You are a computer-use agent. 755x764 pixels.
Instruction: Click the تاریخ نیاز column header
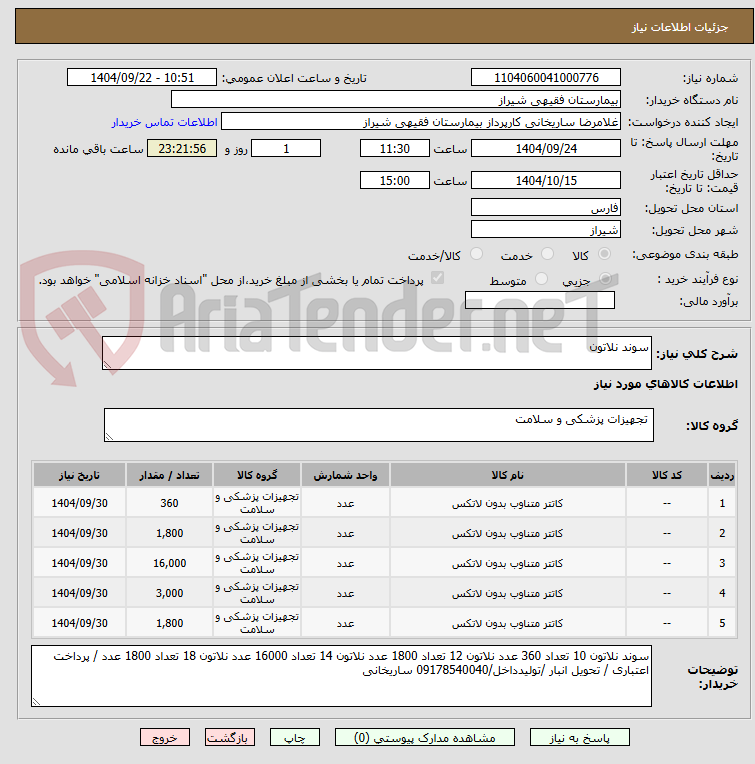[x=79, y=475]
